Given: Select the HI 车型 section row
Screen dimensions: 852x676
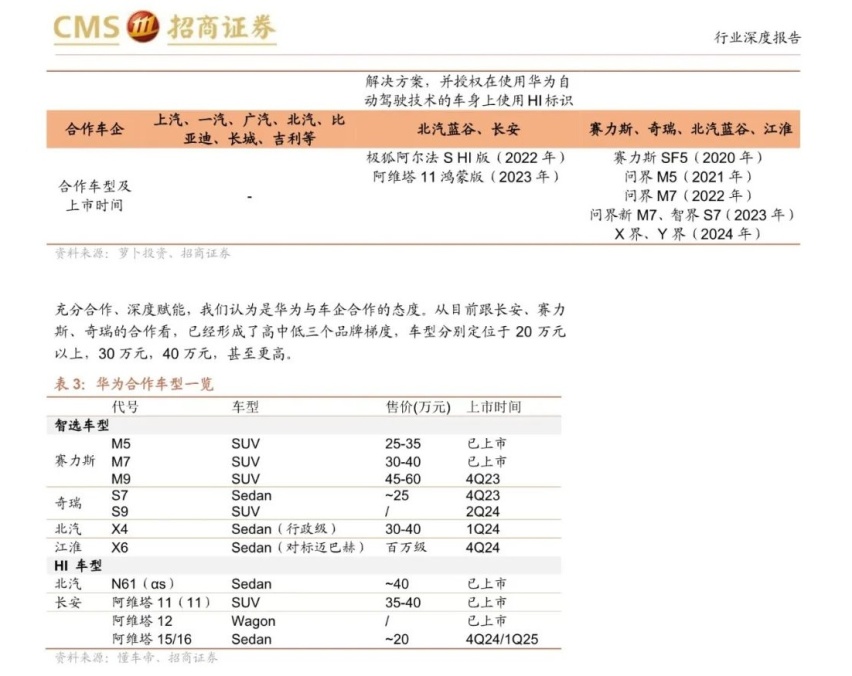Looking at the screenshot, I should 303,566.
